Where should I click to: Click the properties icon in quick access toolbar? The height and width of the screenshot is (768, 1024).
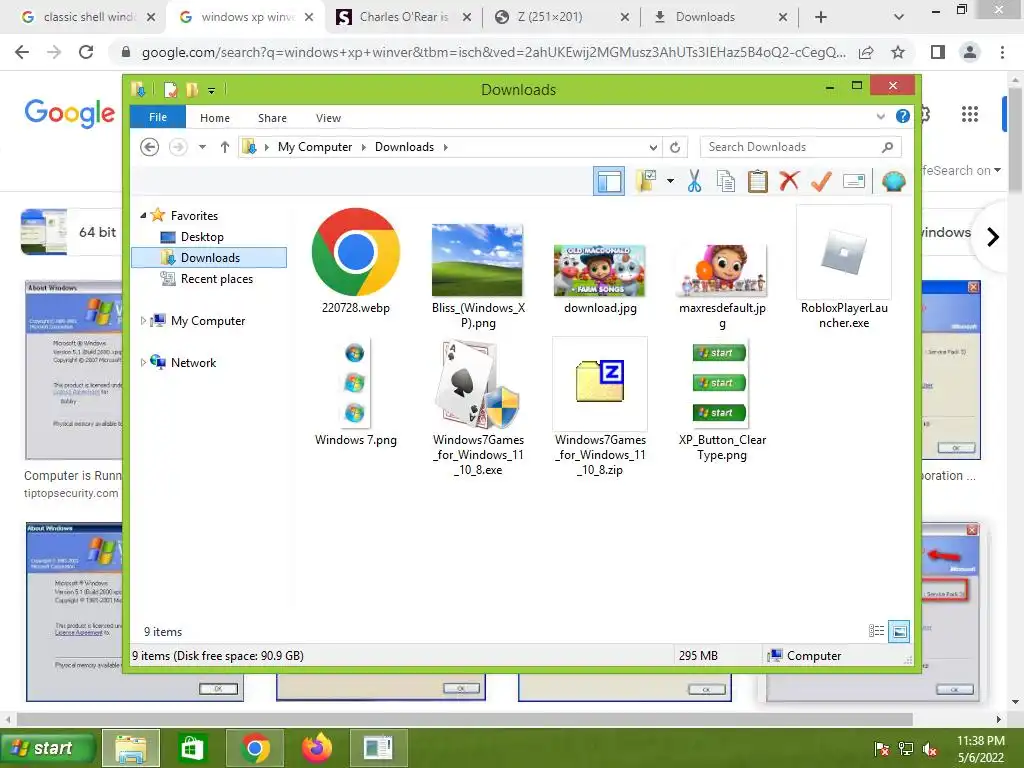click(170, 89)
